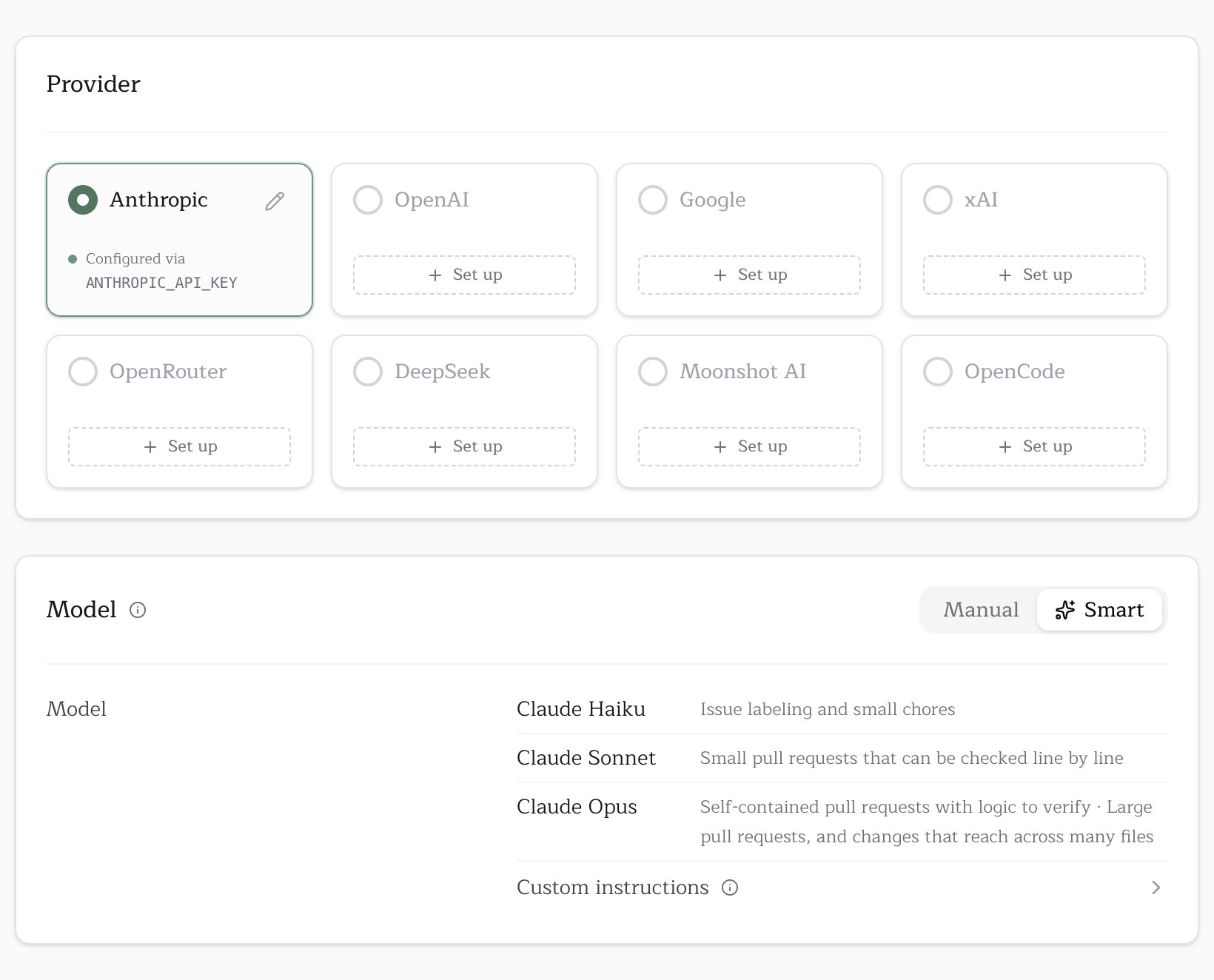Click the 'Configured via' status text
1214x980 pixels.
point(135,258)
